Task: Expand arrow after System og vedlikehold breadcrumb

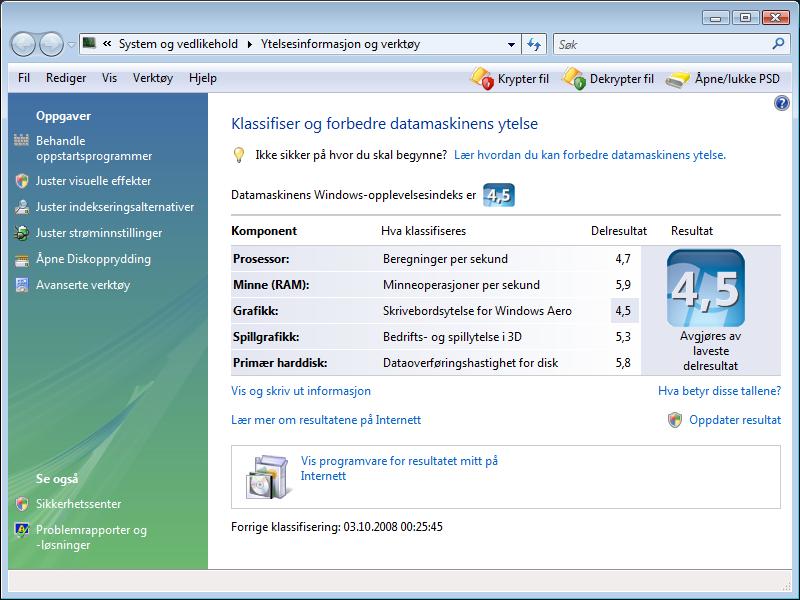Action: click(x=249, y=44)
